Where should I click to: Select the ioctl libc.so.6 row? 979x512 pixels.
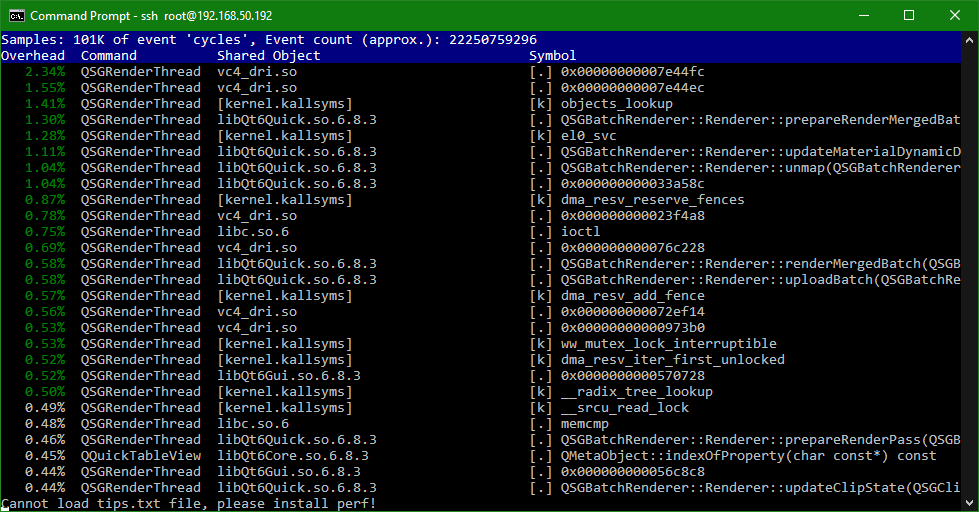(x=481, y=232)
